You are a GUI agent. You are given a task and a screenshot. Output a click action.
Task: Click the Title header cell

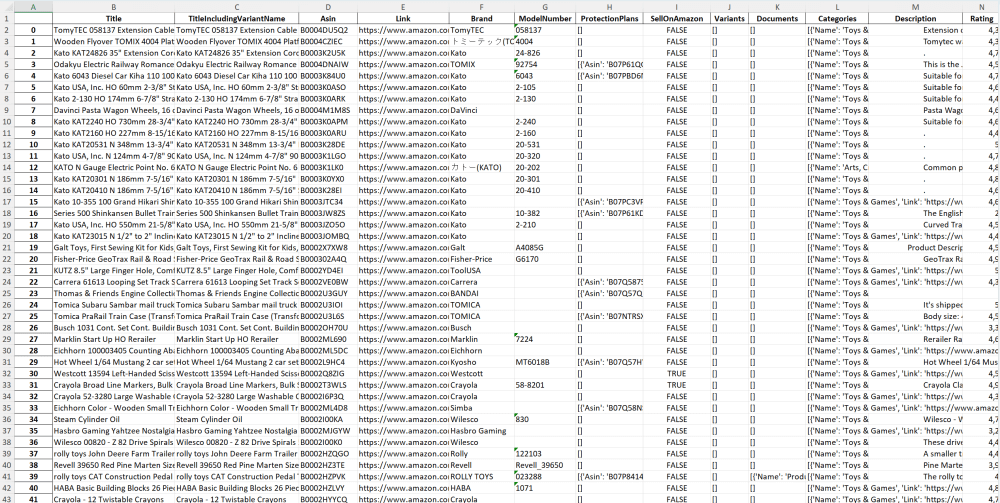[114, 18]
